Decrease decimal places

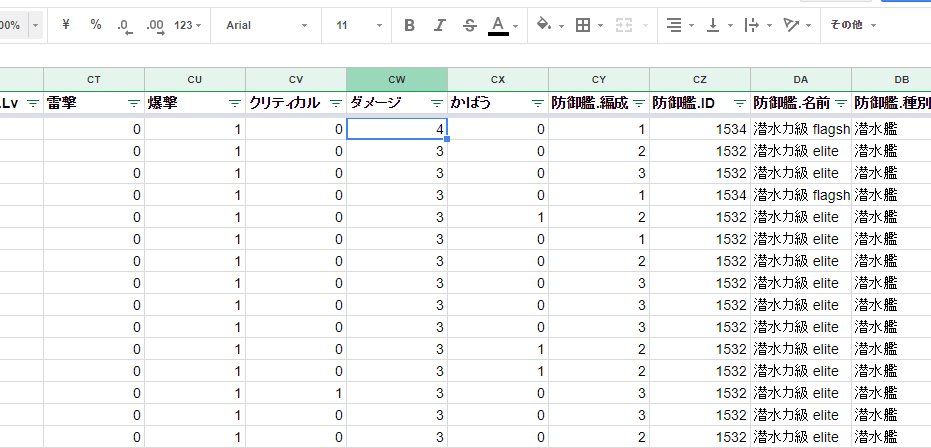click(125, 25)
